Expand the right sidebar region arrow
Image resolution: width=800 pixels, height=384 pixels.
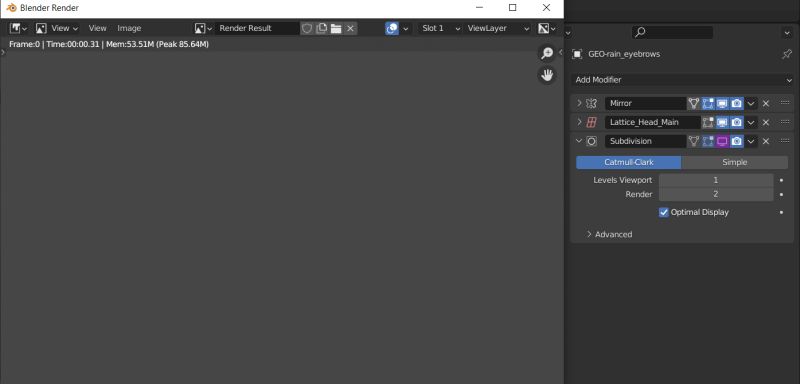pyautogui.click(x=561, y=52)
